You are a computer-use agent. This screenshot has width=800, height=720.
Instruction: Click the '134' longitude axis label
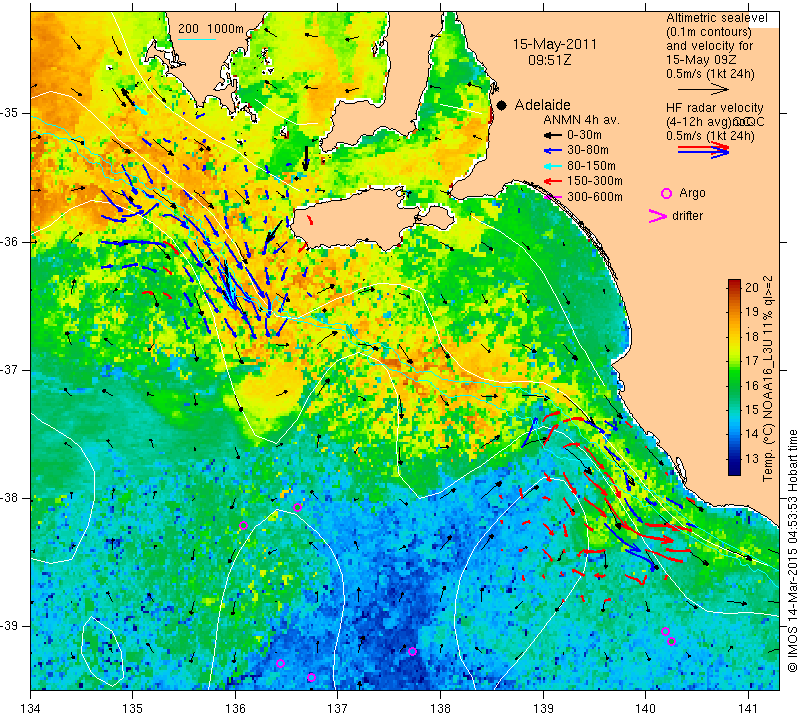pyautogui.click(x=31, y=708)
